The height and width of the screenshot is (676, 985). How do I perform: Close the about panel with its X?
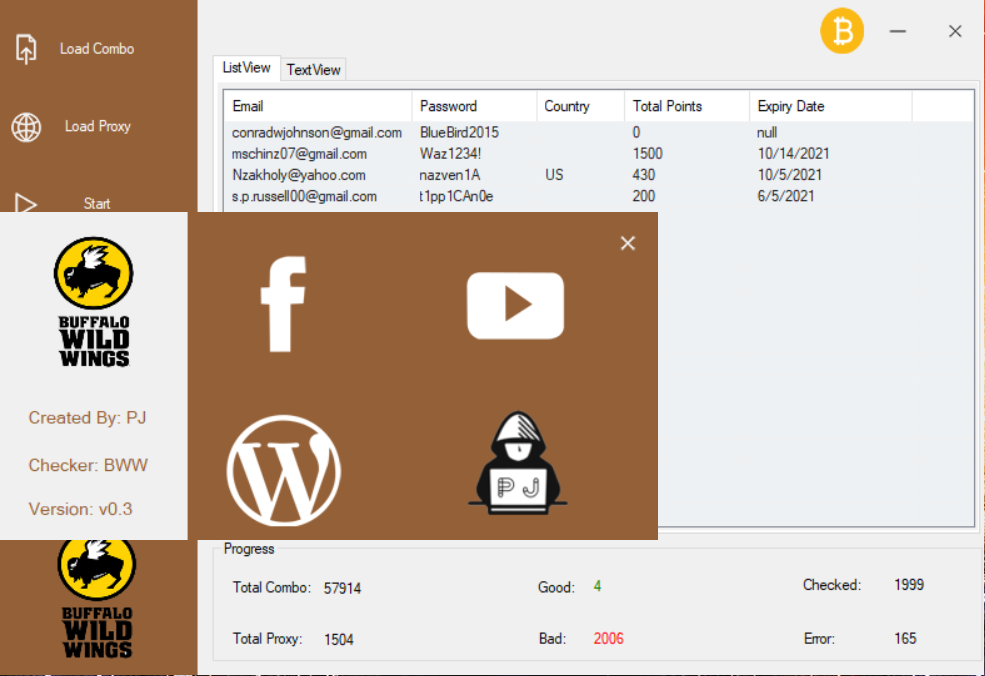[x=628, y=243]
